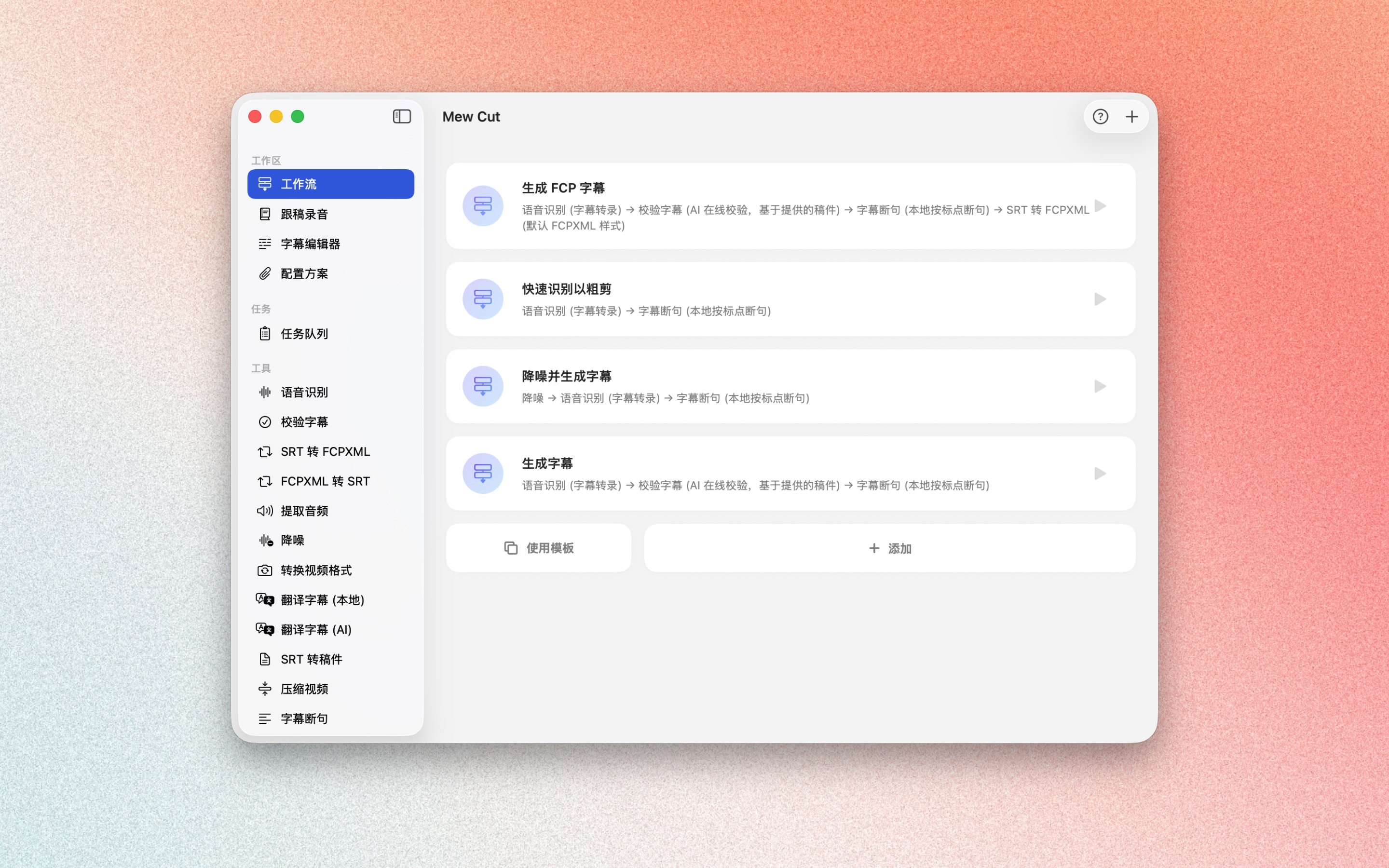Screen dimensions: 1389x868
Task: Run the 降噪并生成字幕 workflow
Action: pyautogui.click(x=1100, y=386)
